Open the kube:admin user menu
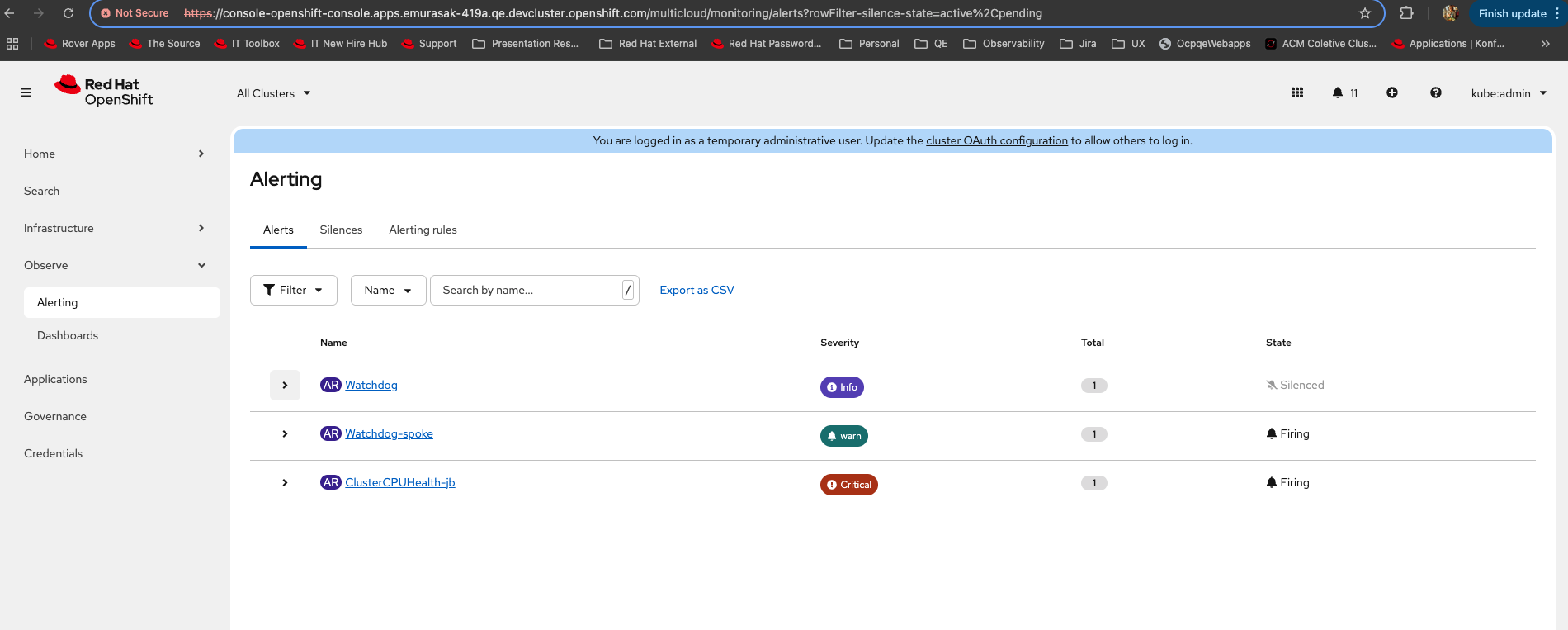Image resolution: width=1568 pixels, height=630 pixels. click(1509, 93)
